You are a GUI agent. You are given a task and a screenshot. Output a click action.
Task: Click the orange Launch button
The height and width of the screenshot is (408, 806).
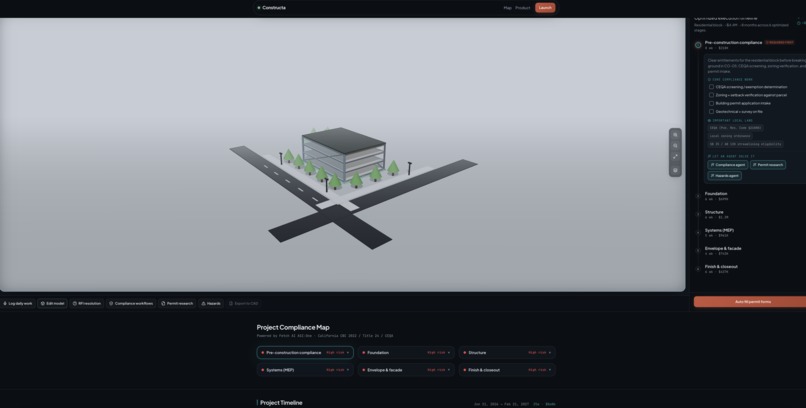tap(545, 8)
